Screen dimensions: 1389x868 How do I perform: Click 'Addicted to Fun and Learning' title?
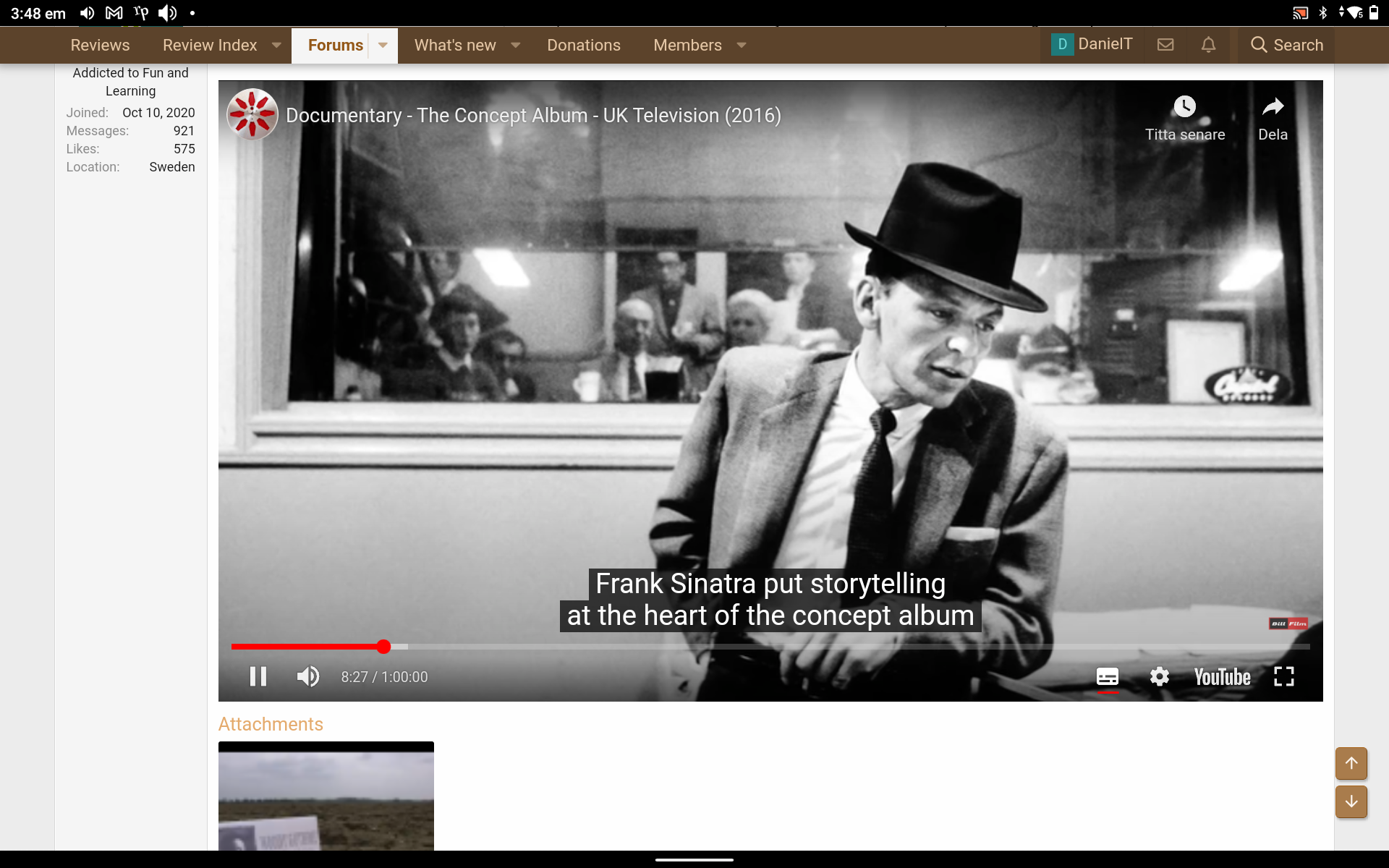pos(131,82)
